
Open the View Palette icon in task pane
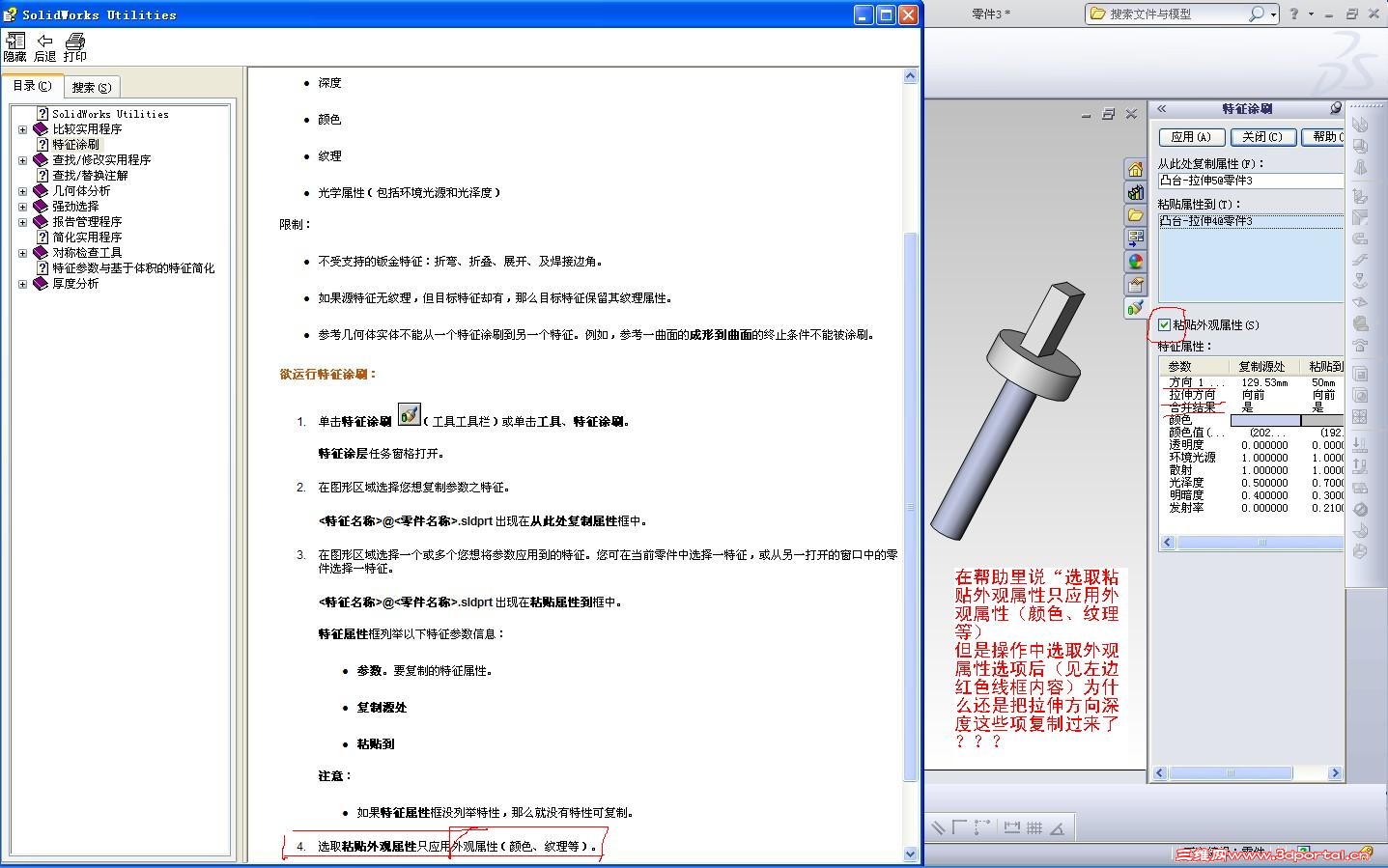[1136, 238]
